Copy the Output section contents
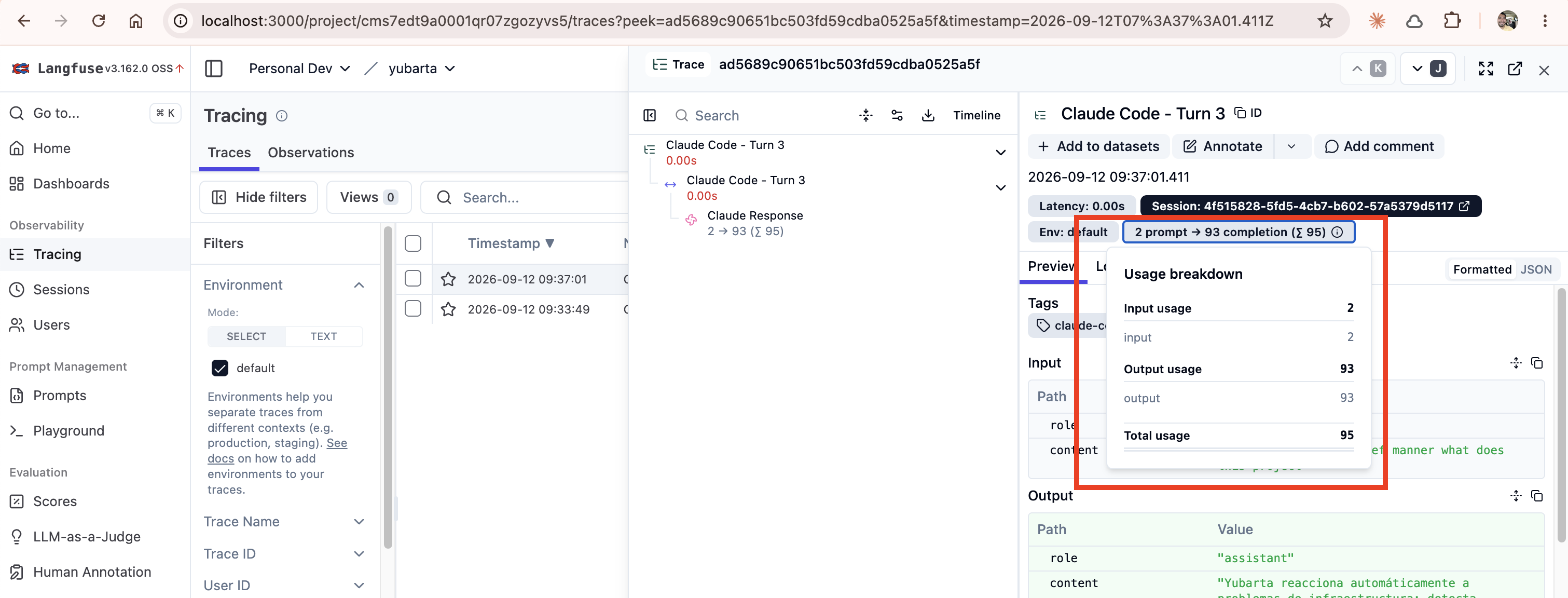Image resolution: width=1568 pixels, height=598 pixels. (x=1537, y=496)
